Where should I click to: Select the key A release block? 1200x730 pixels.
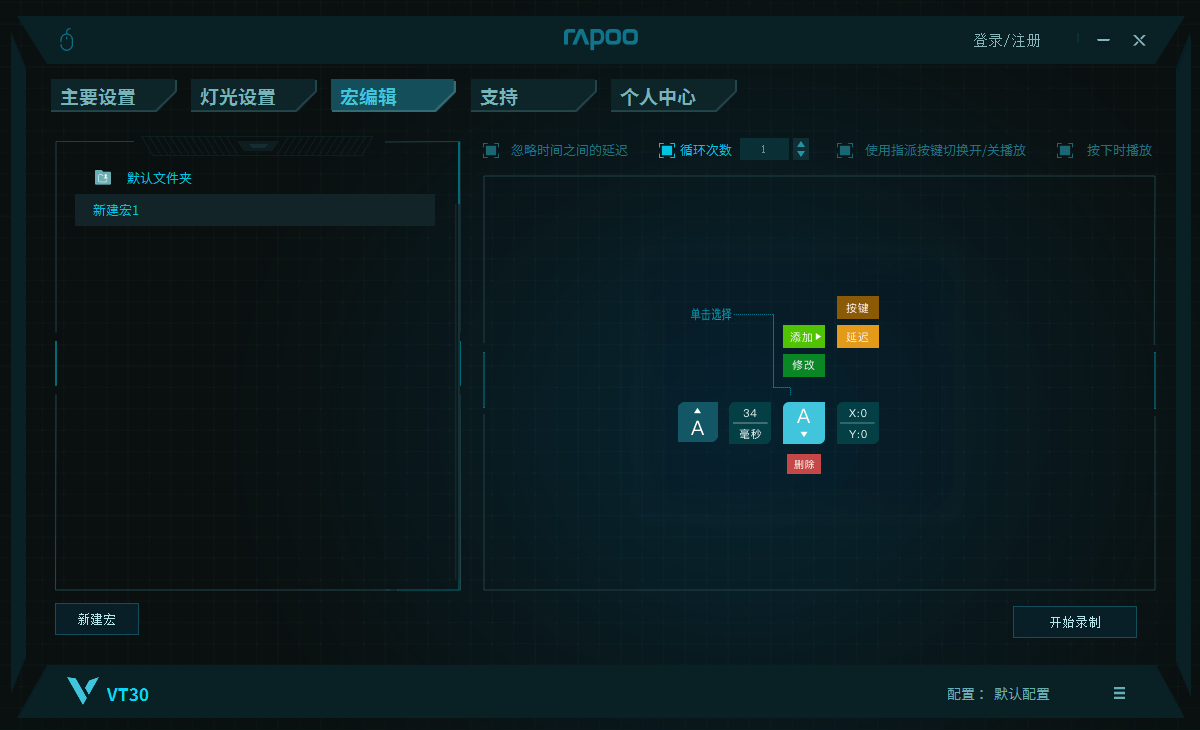698,422
